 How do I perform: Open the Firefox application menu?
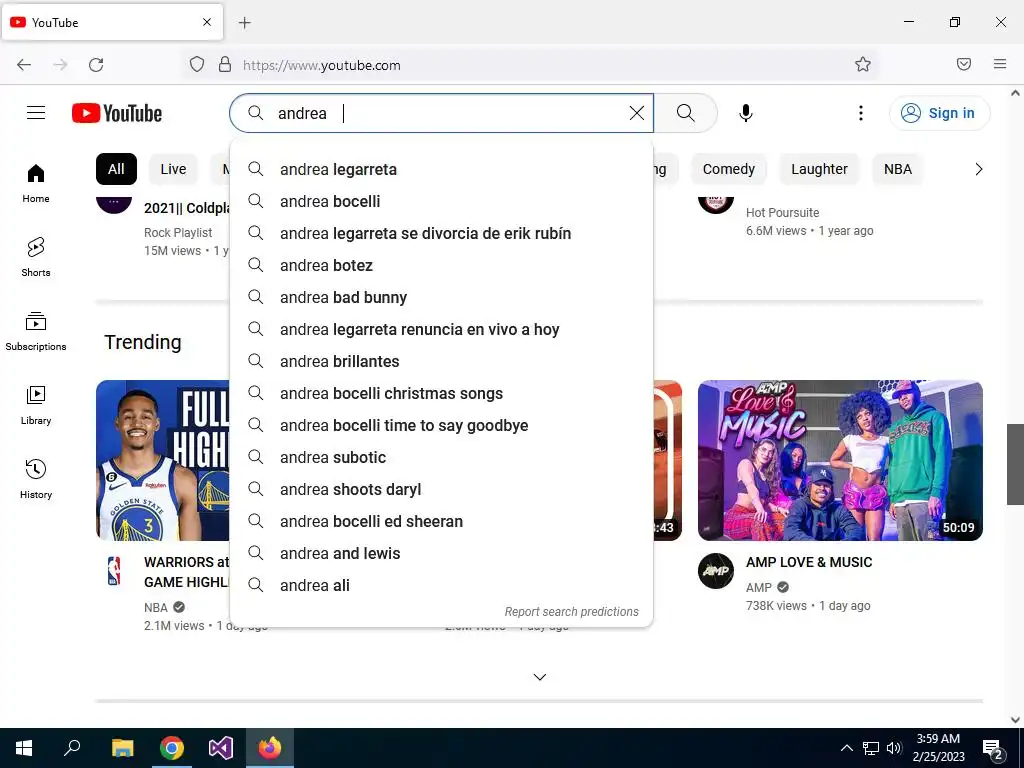coord(1000,64)
